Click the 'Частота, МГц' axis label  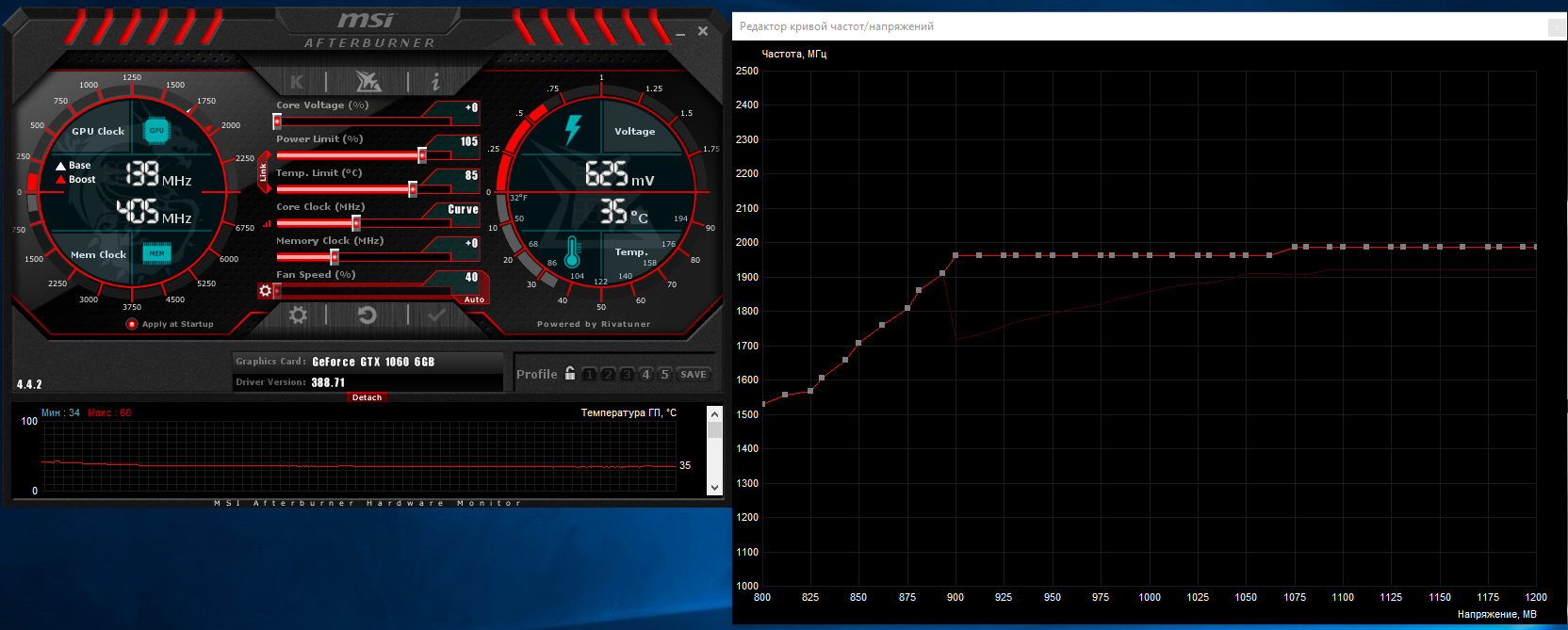pyautogui.click(x=794, y=55)
